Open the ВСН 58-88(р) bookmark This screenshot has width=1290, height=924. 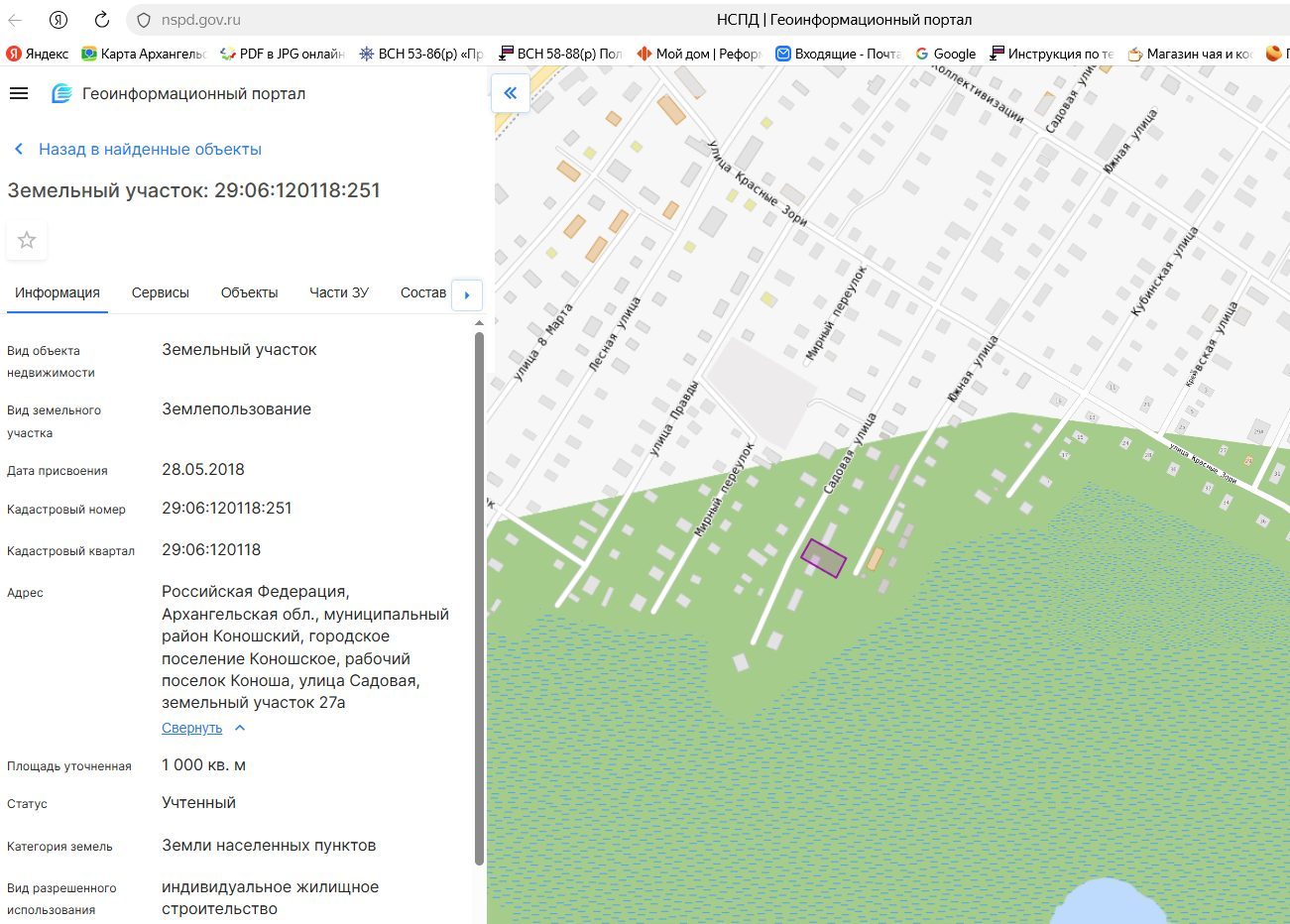point(560,54)
